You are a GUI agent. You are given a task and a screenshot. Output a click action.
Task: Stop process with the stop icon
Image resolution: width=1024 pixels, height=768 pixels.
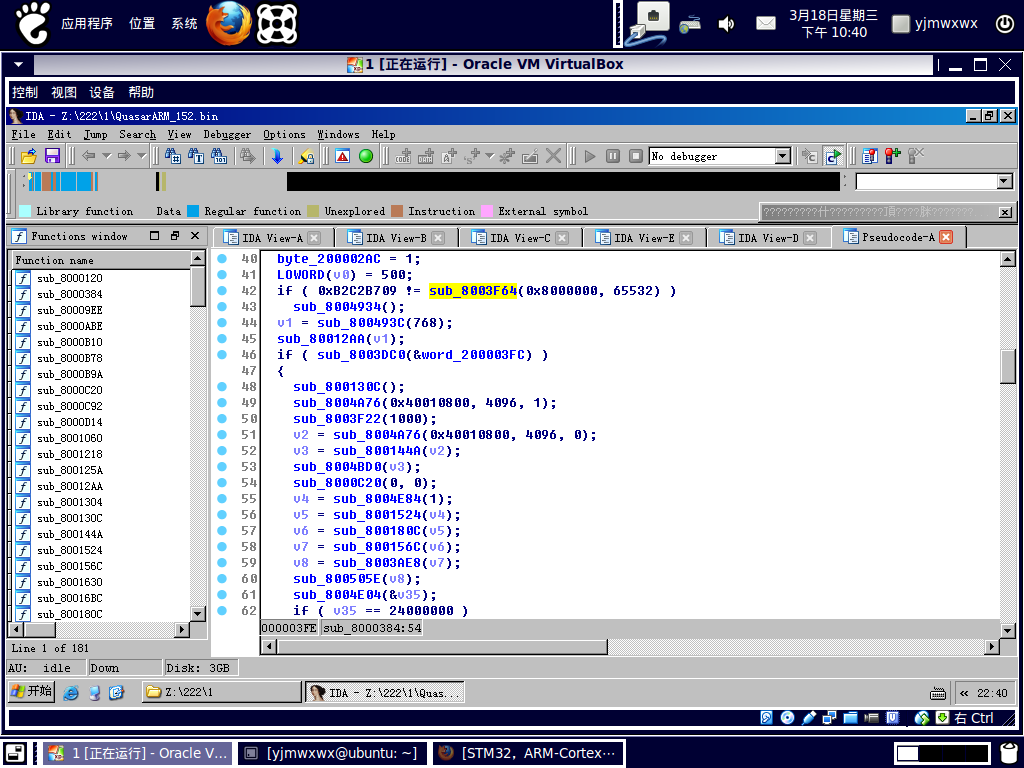click(x=635, y=156)
